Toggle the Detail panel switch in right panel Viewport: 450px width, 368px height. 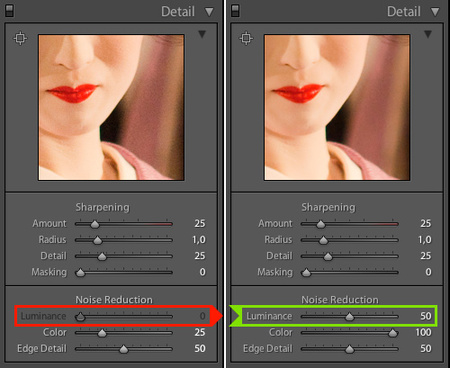[235, 11]
